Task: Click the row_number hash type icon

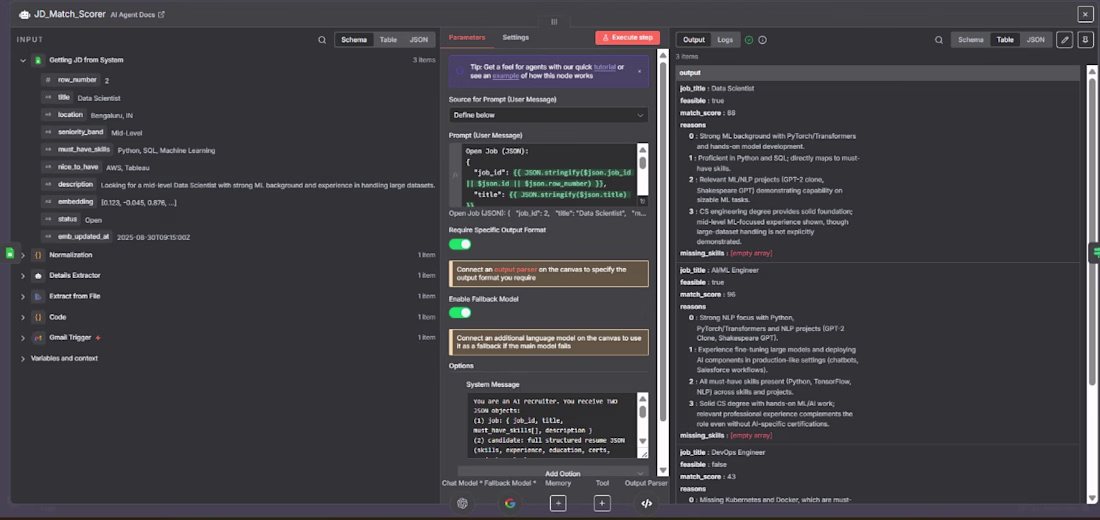Action: tap(48, 80)
